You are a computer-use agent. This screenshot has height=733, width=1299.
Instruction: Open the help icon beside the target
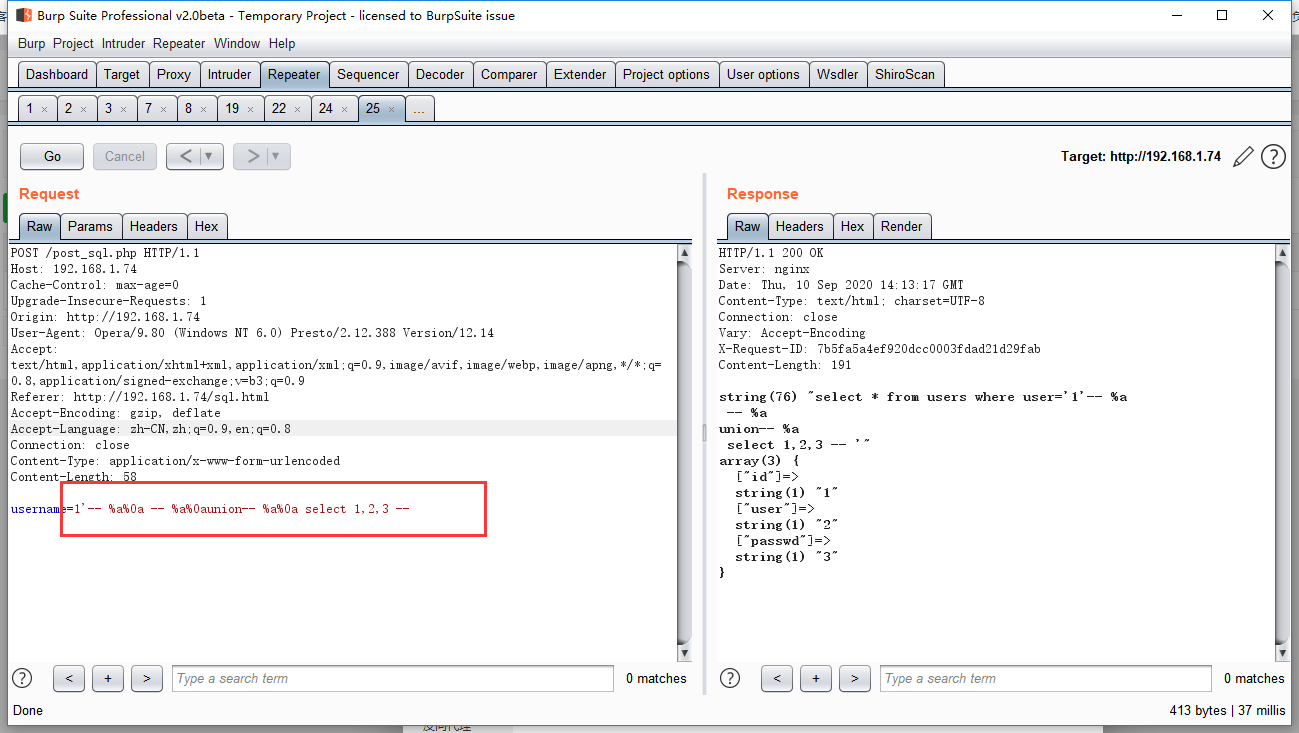tap(1273, 157)
